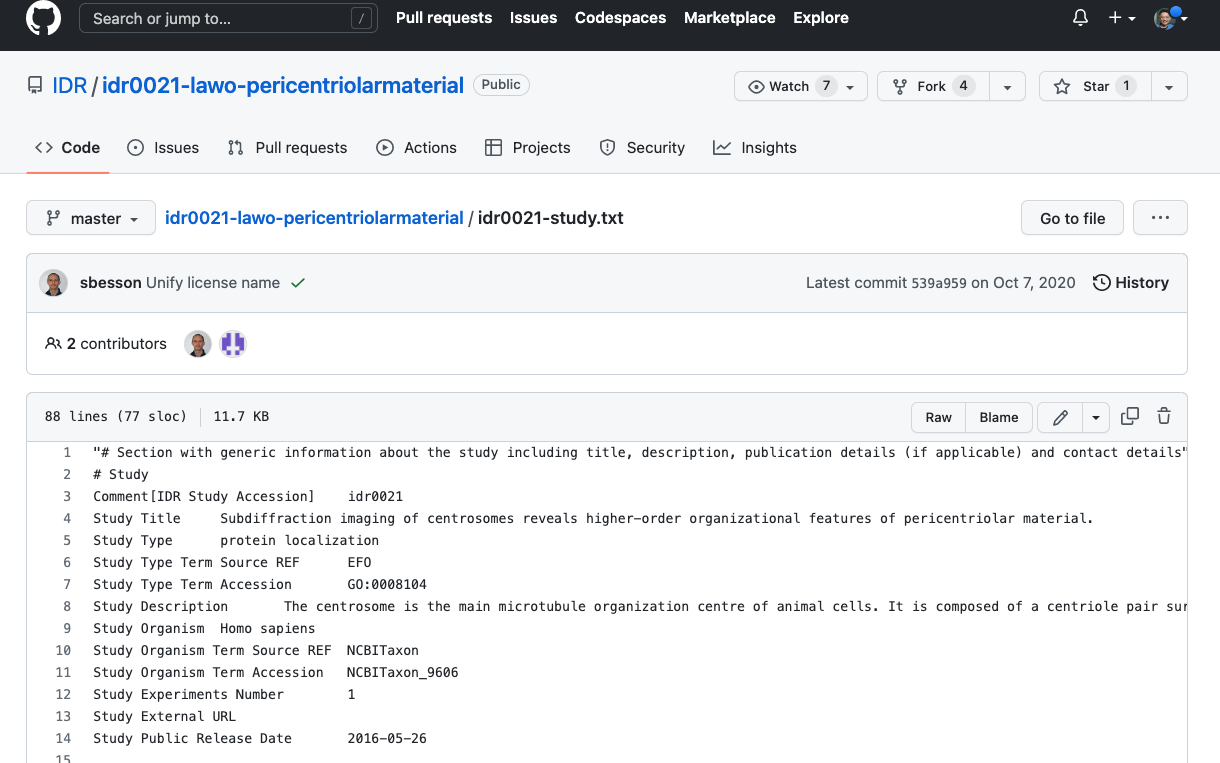Screen dimensions: 1220x763
Task: Edit this file with pencil icon
Action: 1061,417
